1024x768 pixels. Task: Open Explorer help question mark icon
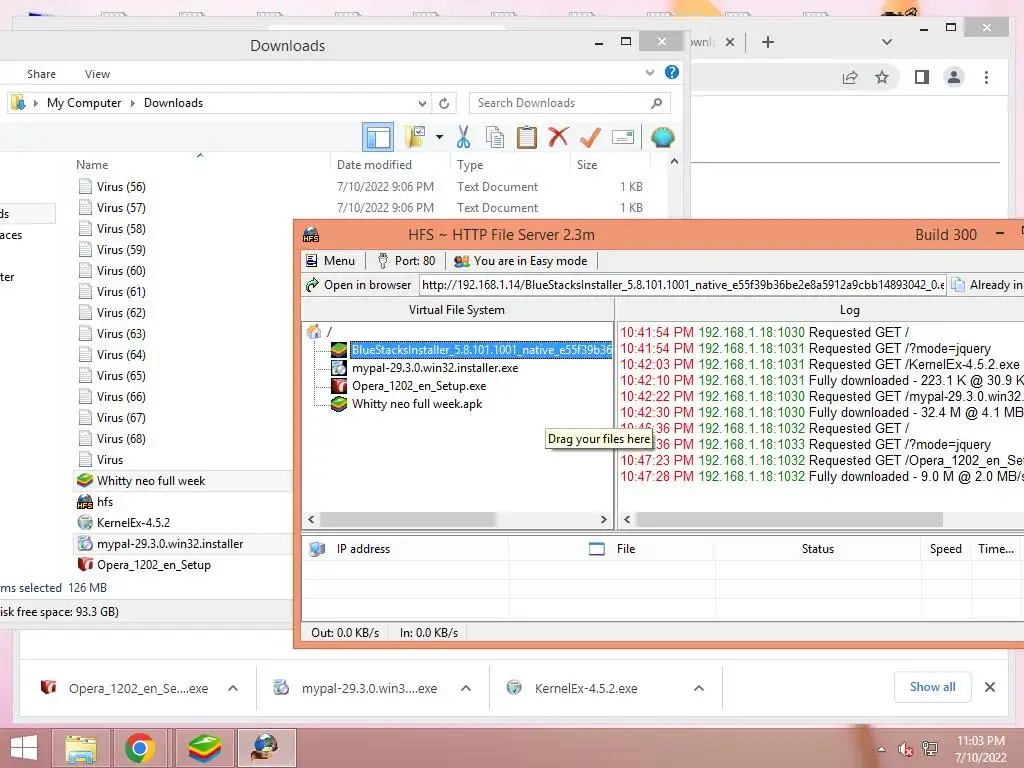pyautogui.click(x=671, y=72)
